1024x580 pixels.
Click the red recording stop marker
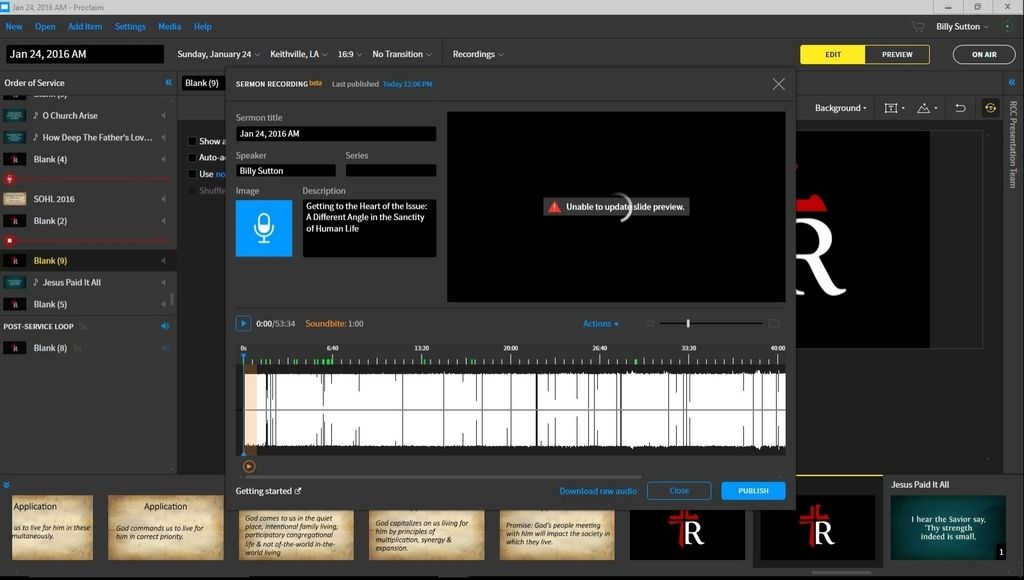(x=9, y=240)
